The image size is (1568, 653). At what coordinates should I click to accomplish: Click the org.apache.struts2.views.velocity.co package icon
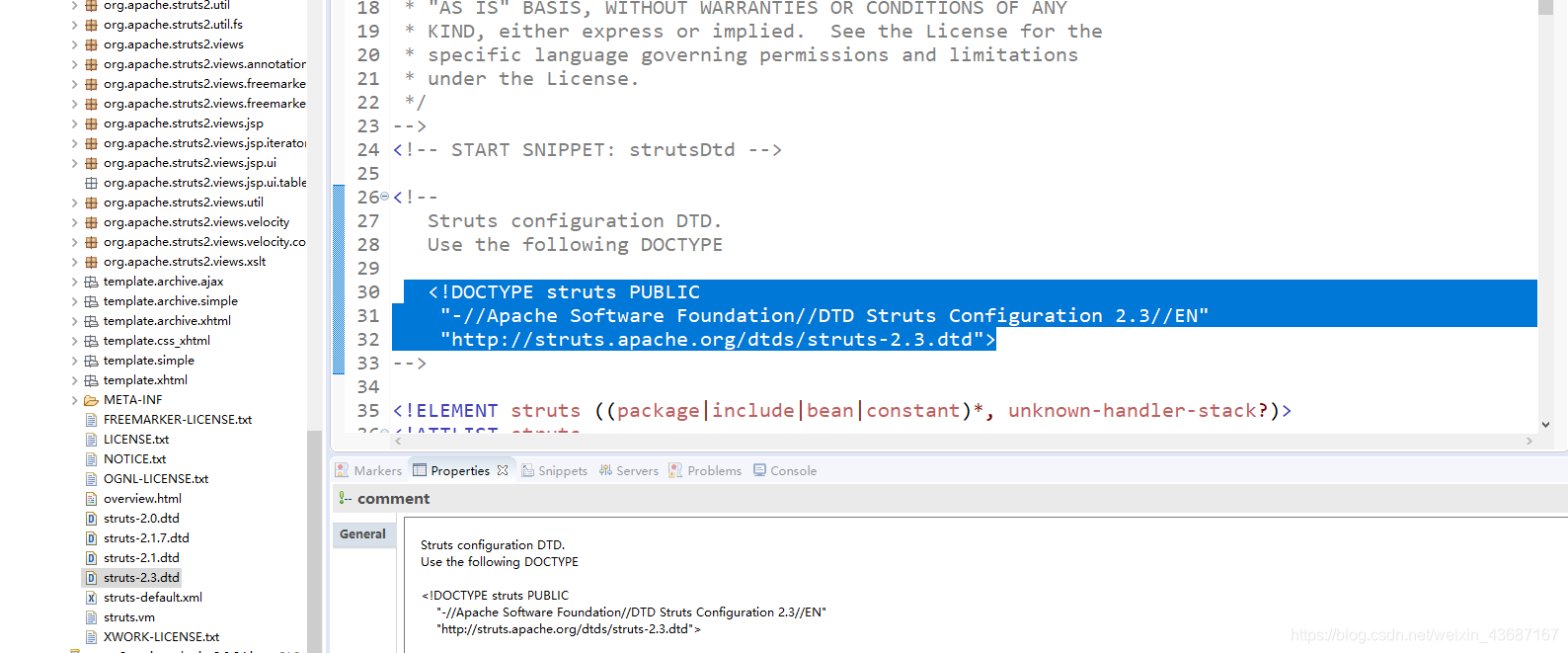click(91, 242)
